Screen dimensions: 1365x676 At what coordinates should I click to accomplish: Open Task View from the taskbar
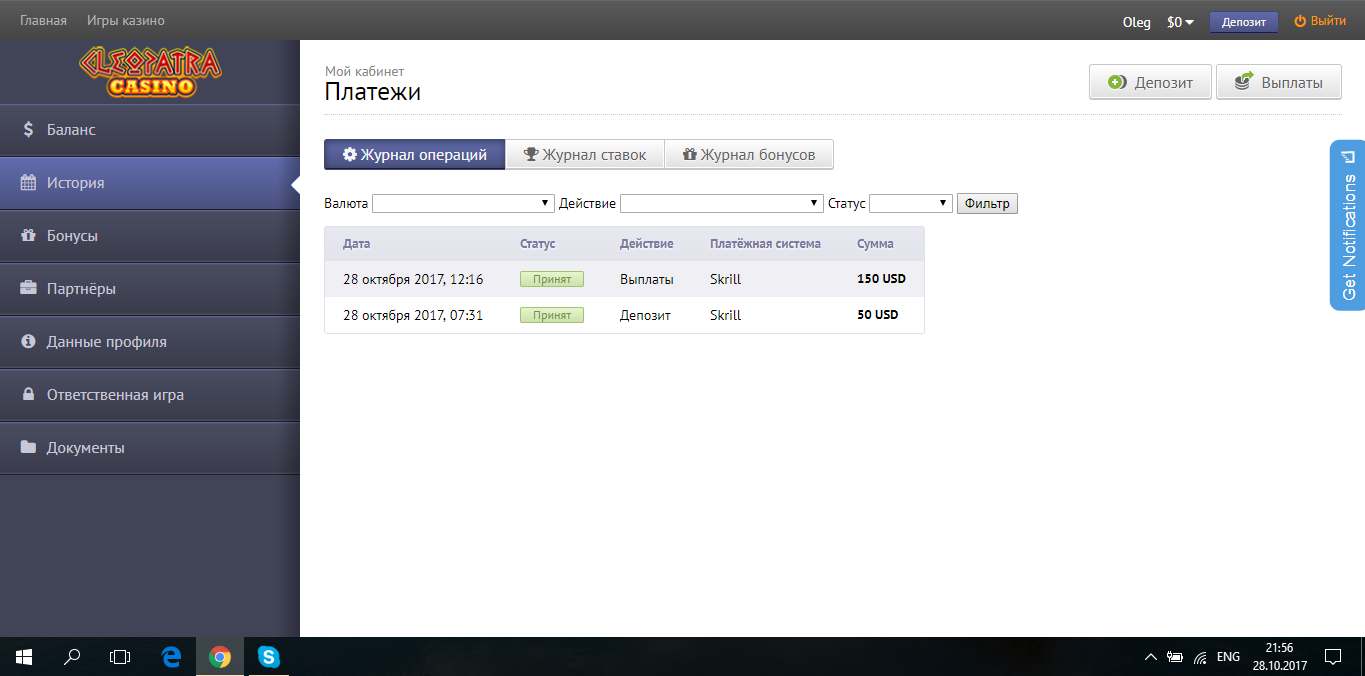click(120, 657)
